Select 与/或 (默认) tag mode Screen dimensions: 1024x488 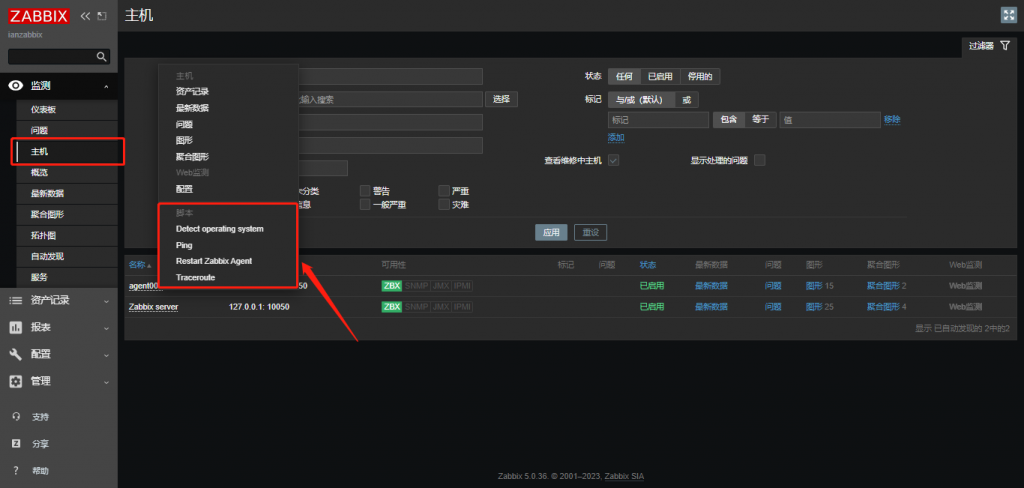(639, 100)
